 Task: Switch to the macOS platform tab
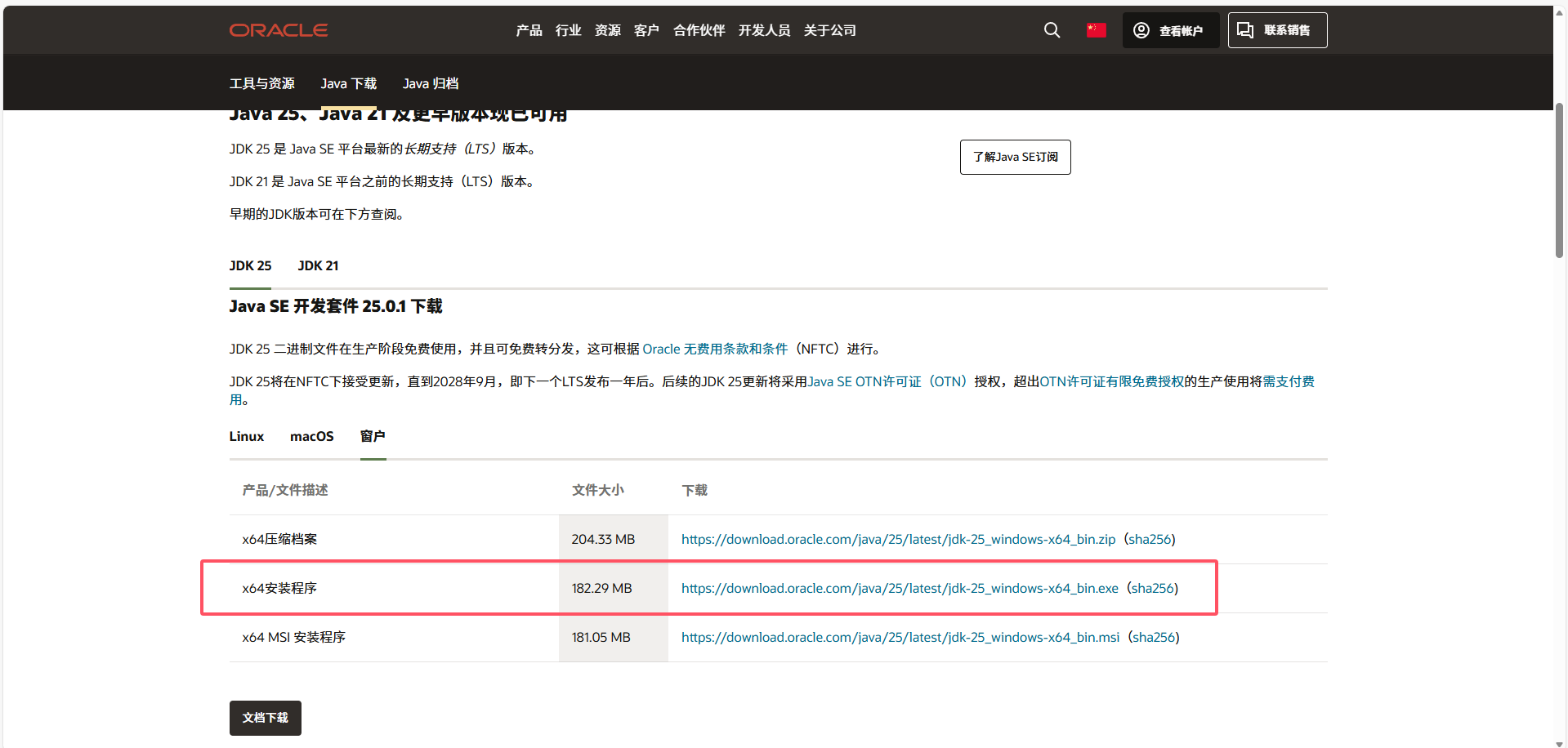pyautogui.click(x=311, y=437)
